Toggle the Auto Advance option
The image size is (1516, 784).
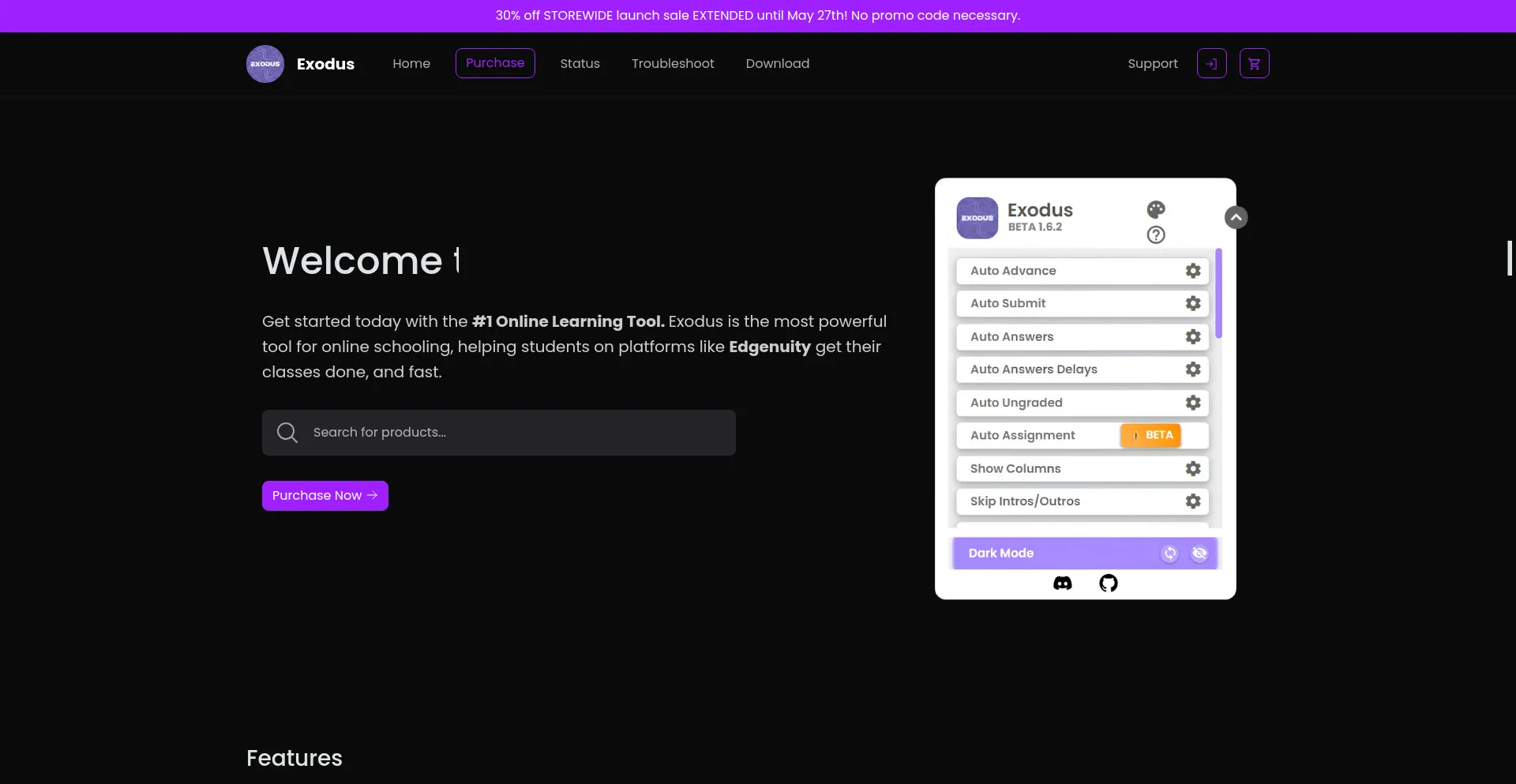(x=1083, y=271)
